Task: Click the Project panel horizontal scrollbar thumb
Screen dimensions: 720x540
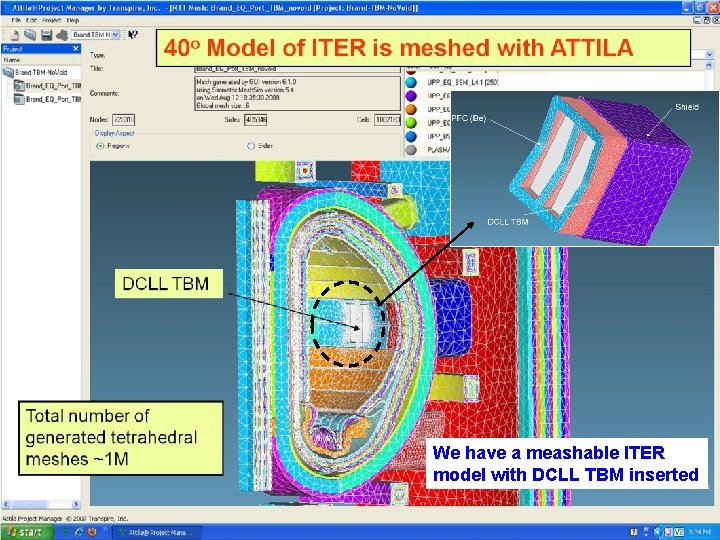Action: (28, 504)
